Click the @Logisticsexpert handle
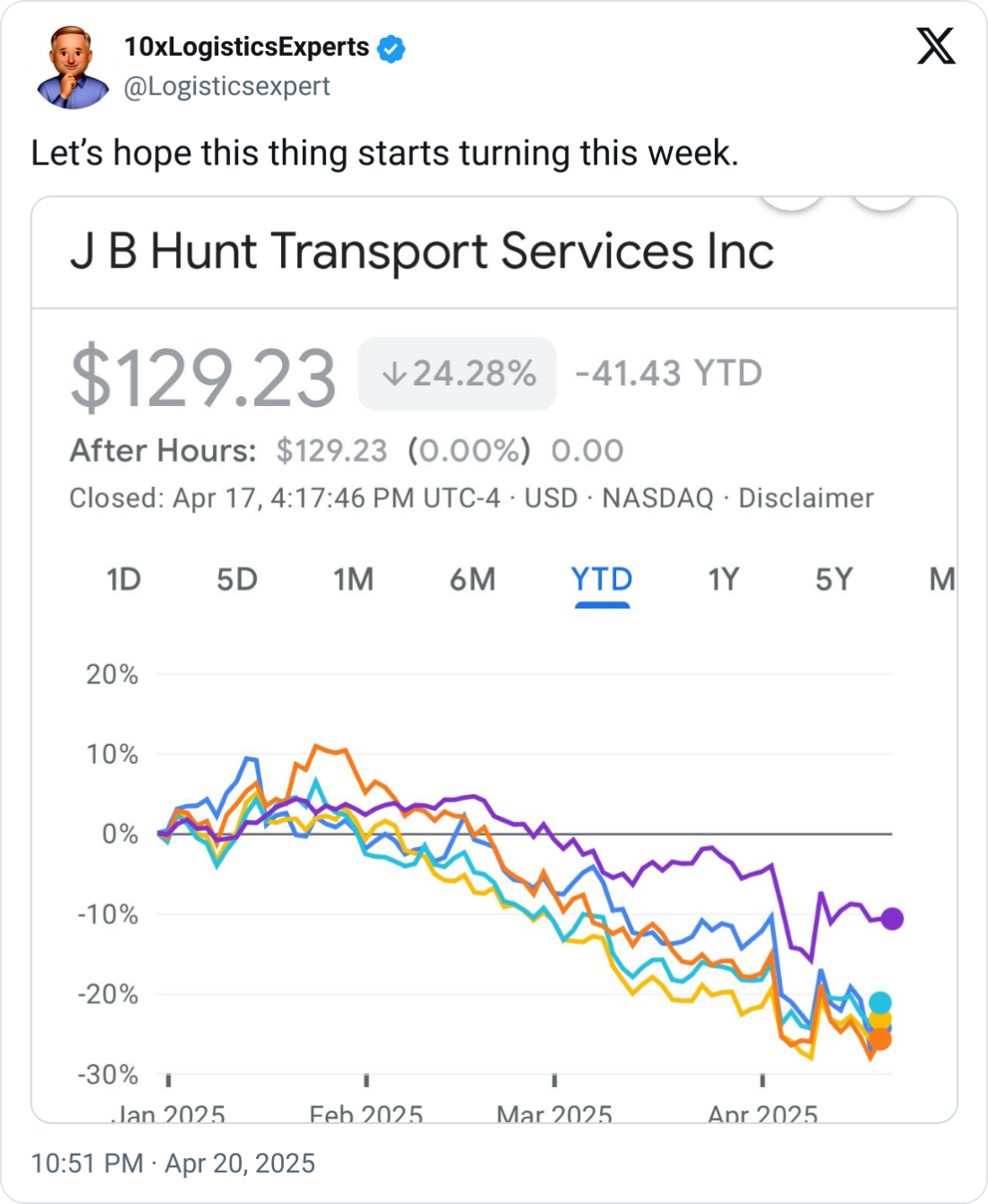 pyautogui.click(x=226, y=86)
